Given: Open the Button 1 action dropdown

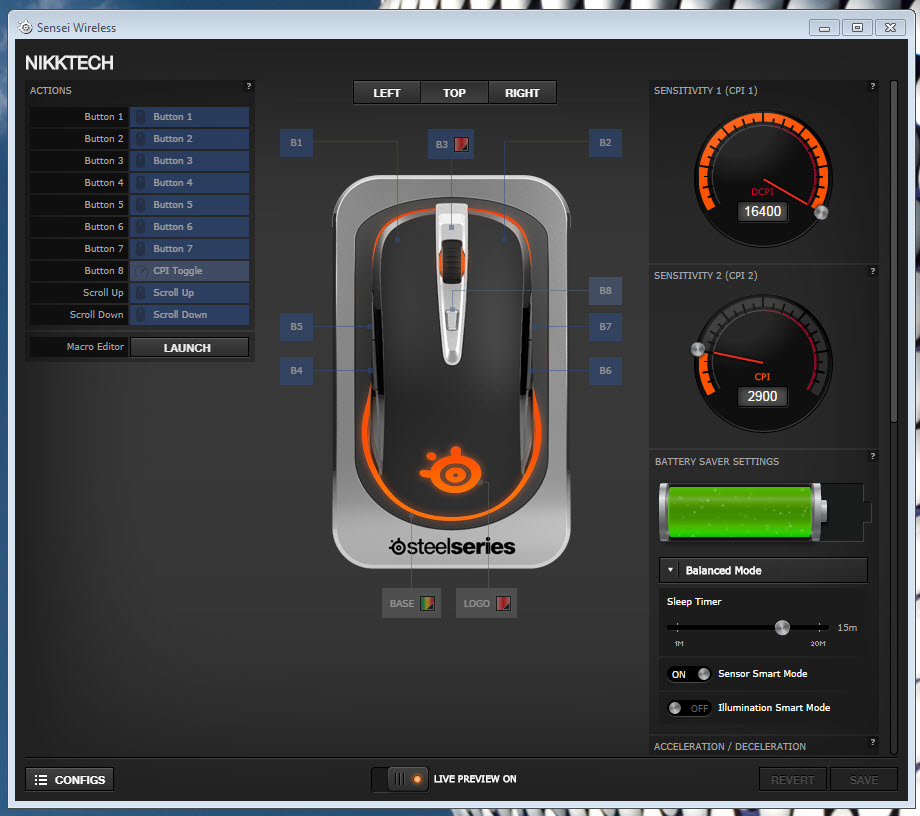Looking at the screenshot, I should pyautogui.click(x=190, y=117).
